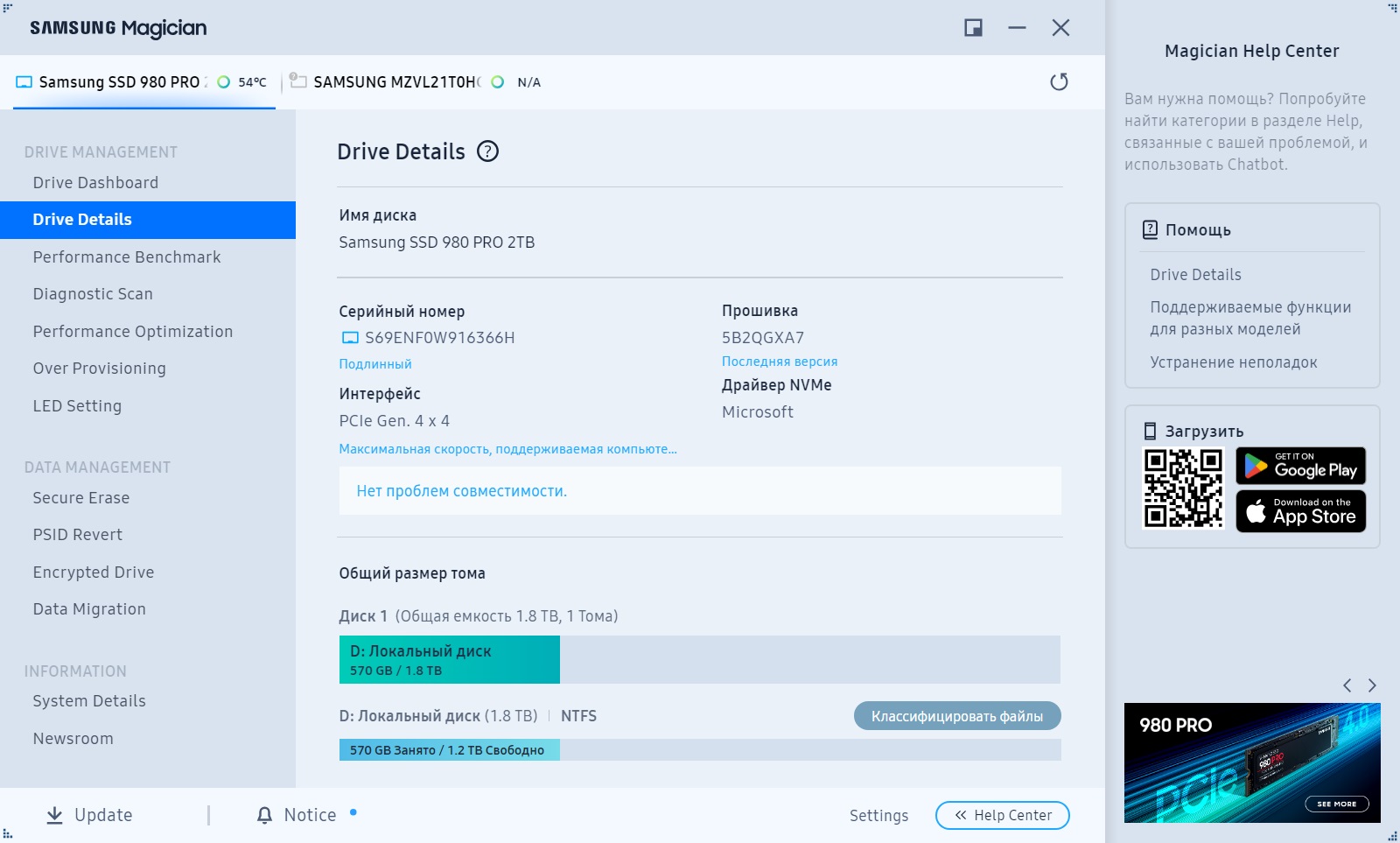The height and width of the screenshot is (843, 1400).
Task: Open Performance Optimization
Action: point(133,332)
